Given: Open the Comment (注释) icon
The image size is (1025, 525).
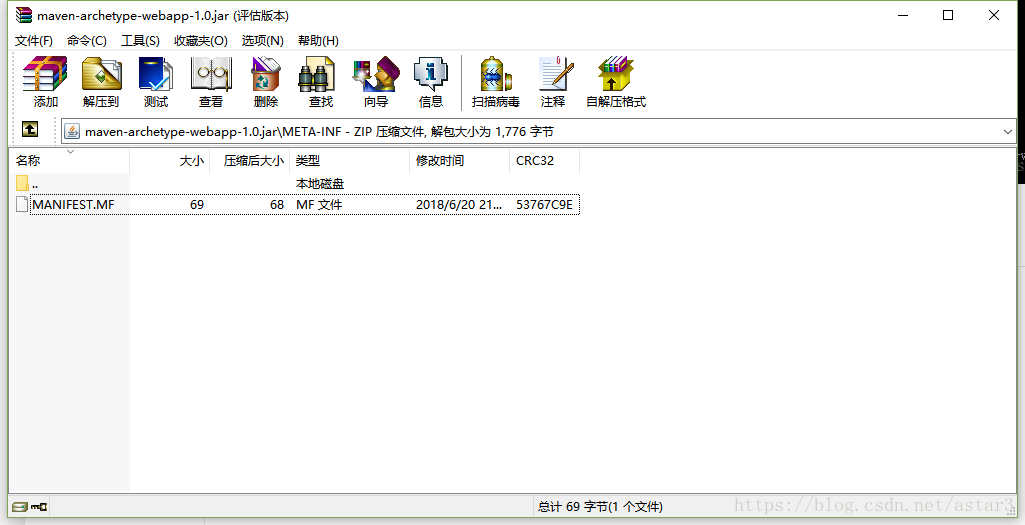Looking at the screenshot, I should pyautogui.click(x=554, y=74).
